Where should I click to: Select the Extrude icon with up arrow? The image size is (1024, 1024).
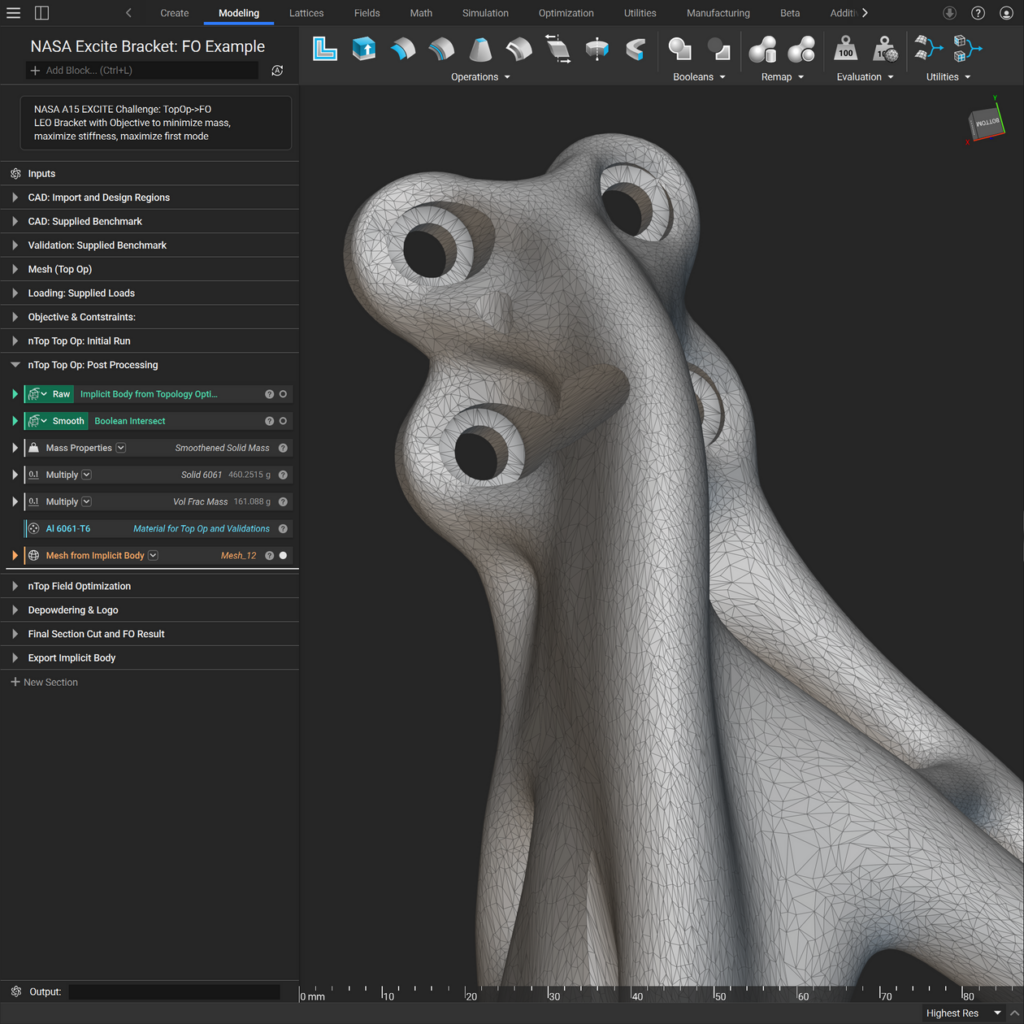(364, 49)
